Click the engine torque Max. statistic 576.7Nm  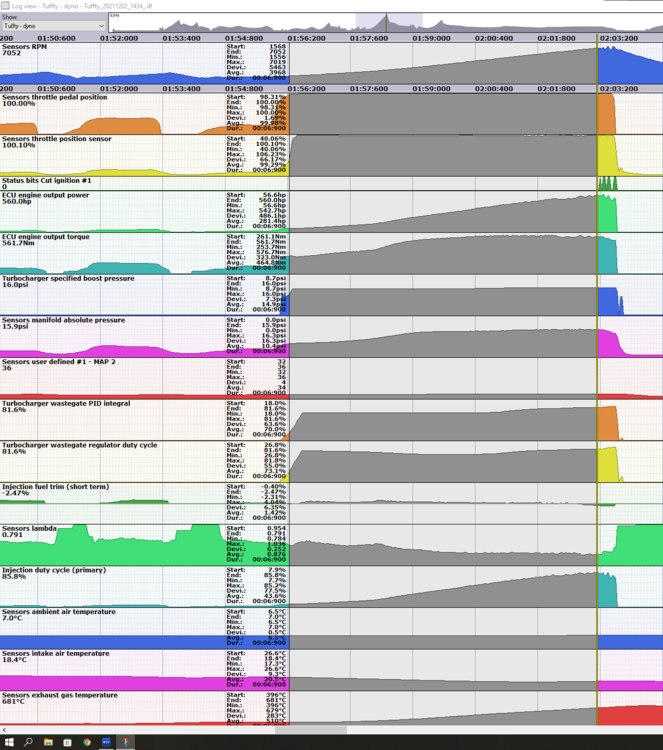click(273, 252)
